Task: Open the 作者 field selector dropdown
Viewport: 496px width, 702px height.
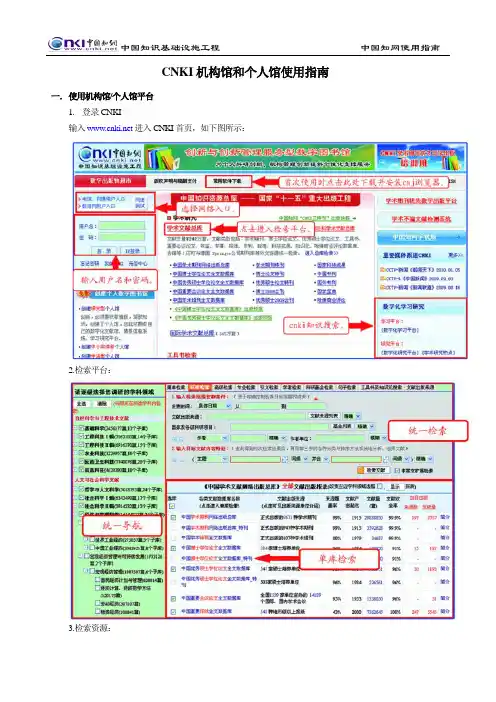Action: [x=211, y=438]
